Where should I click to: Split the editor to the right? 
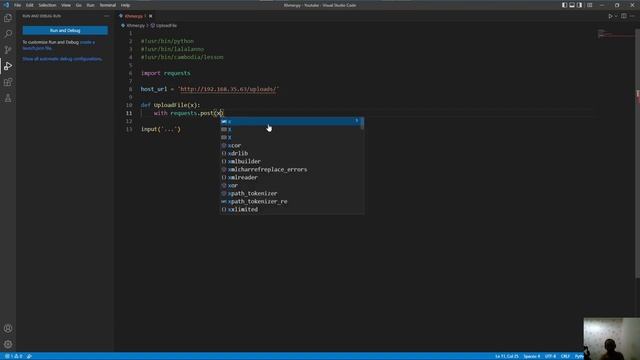[624, 16]
